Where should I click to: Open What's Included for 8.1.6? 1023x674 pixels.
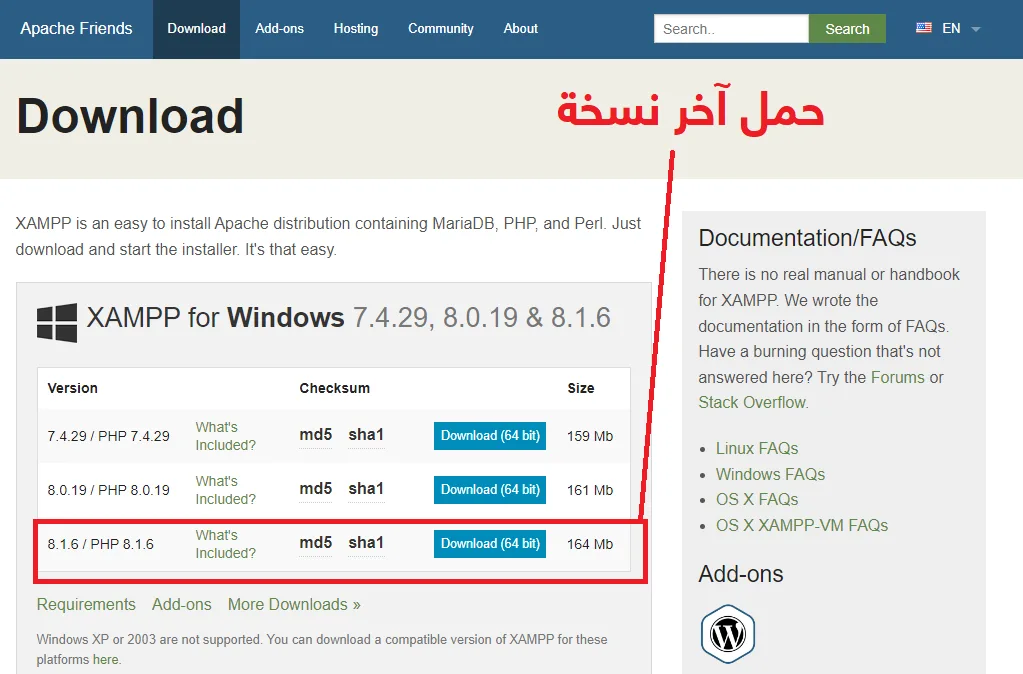226,544
